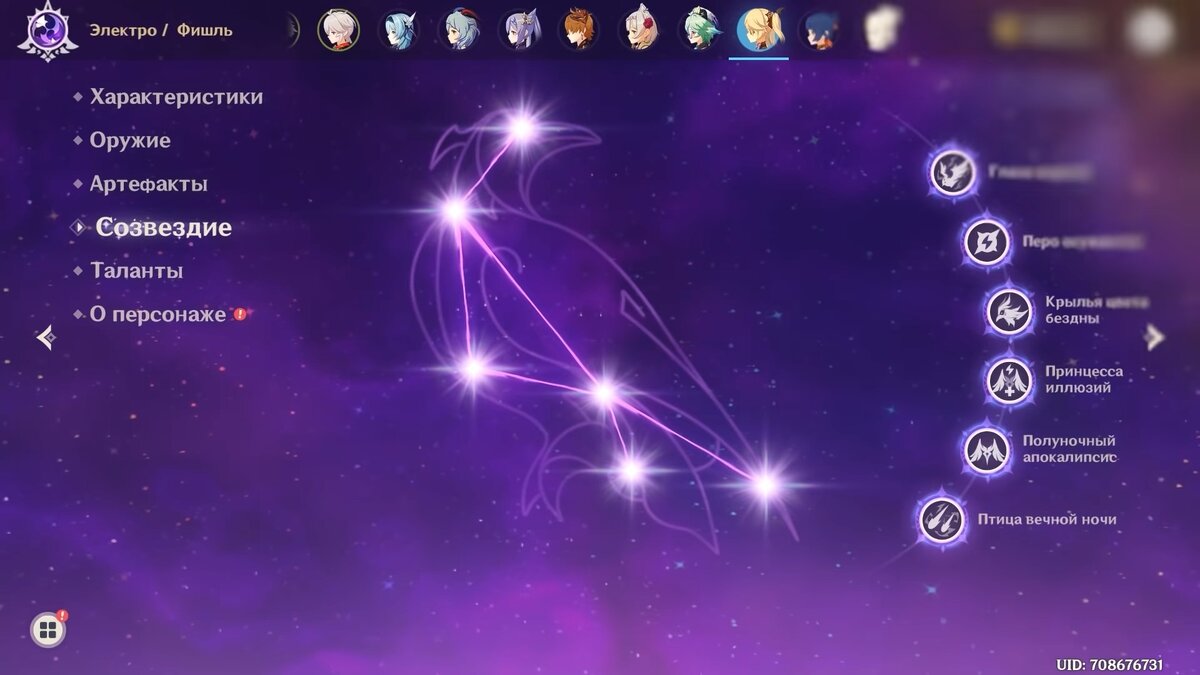Screen dimensions: 1200x675
Task: Select the active Созвездие menu section
Action: [x=164, y=227]
